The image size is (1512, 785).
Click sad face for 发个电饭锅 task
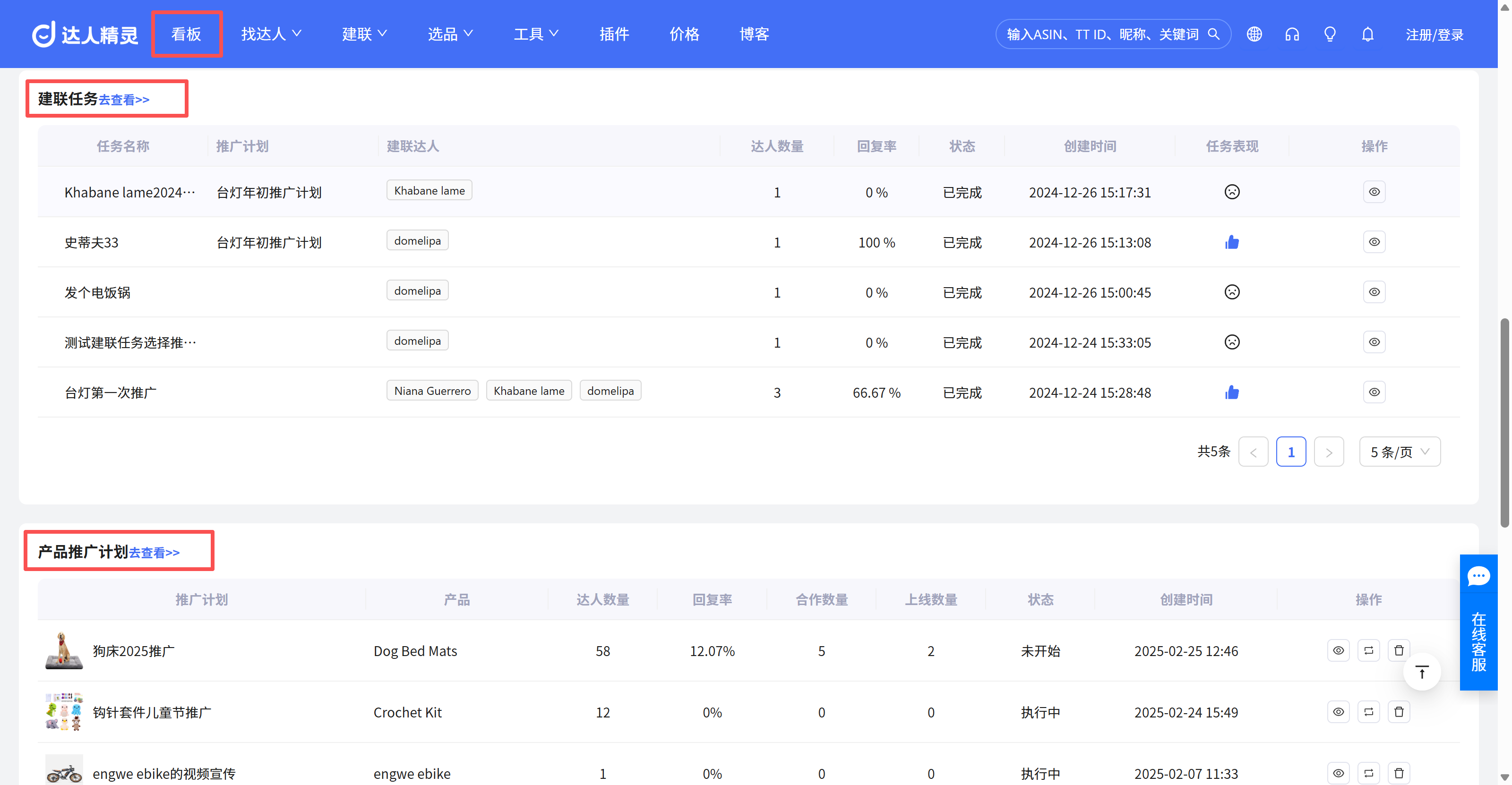click(1232, 291)
